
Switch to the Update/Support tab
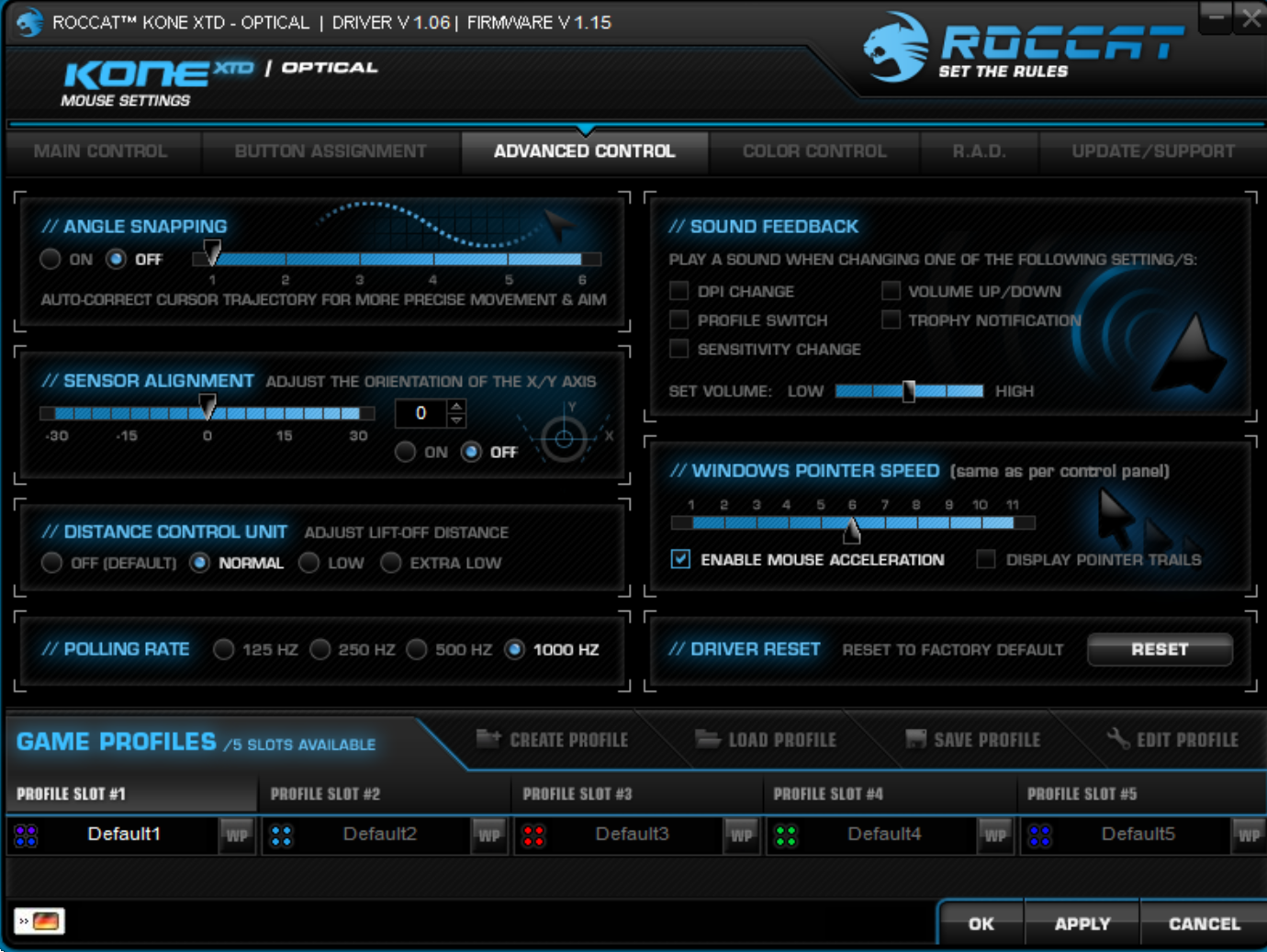coord(1153,151)
